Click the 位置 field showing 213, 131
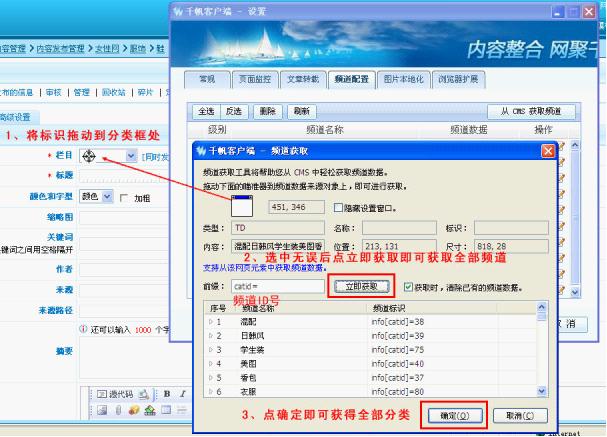 (399, 246)
